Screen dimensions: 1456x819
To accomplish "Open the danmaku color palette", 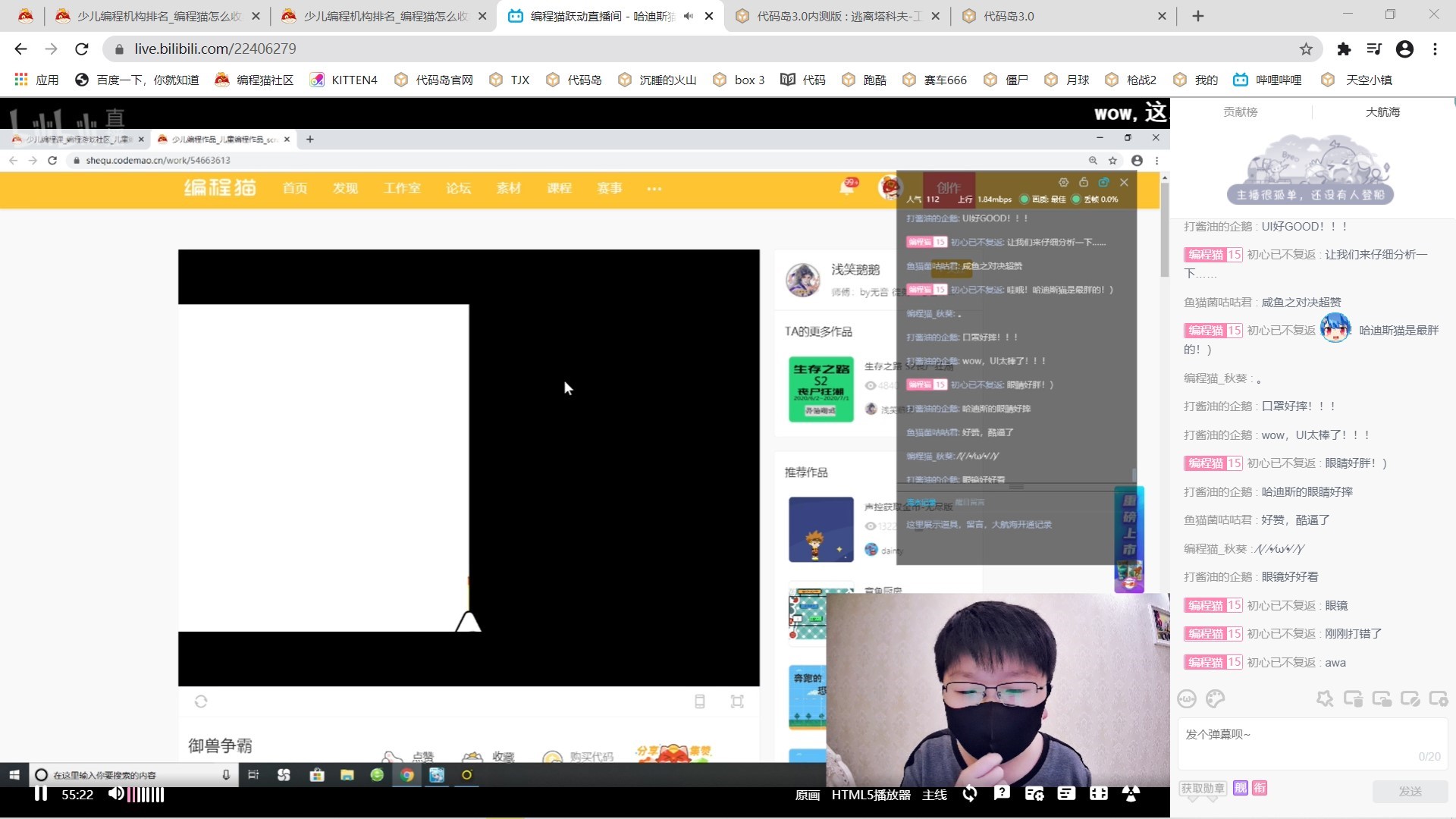I will point(1216,699).
